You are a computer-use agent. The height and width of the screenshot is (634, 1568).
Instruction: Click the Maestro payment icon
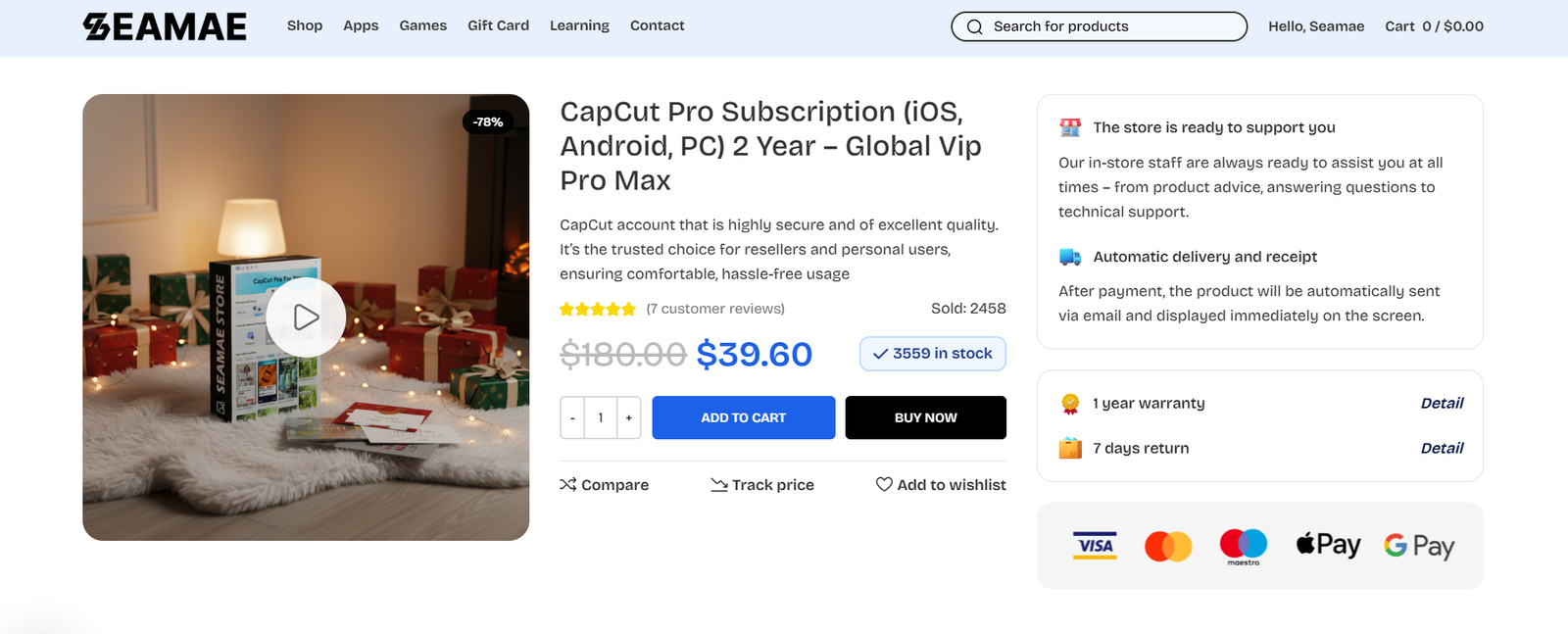(x=1244, y=545)
